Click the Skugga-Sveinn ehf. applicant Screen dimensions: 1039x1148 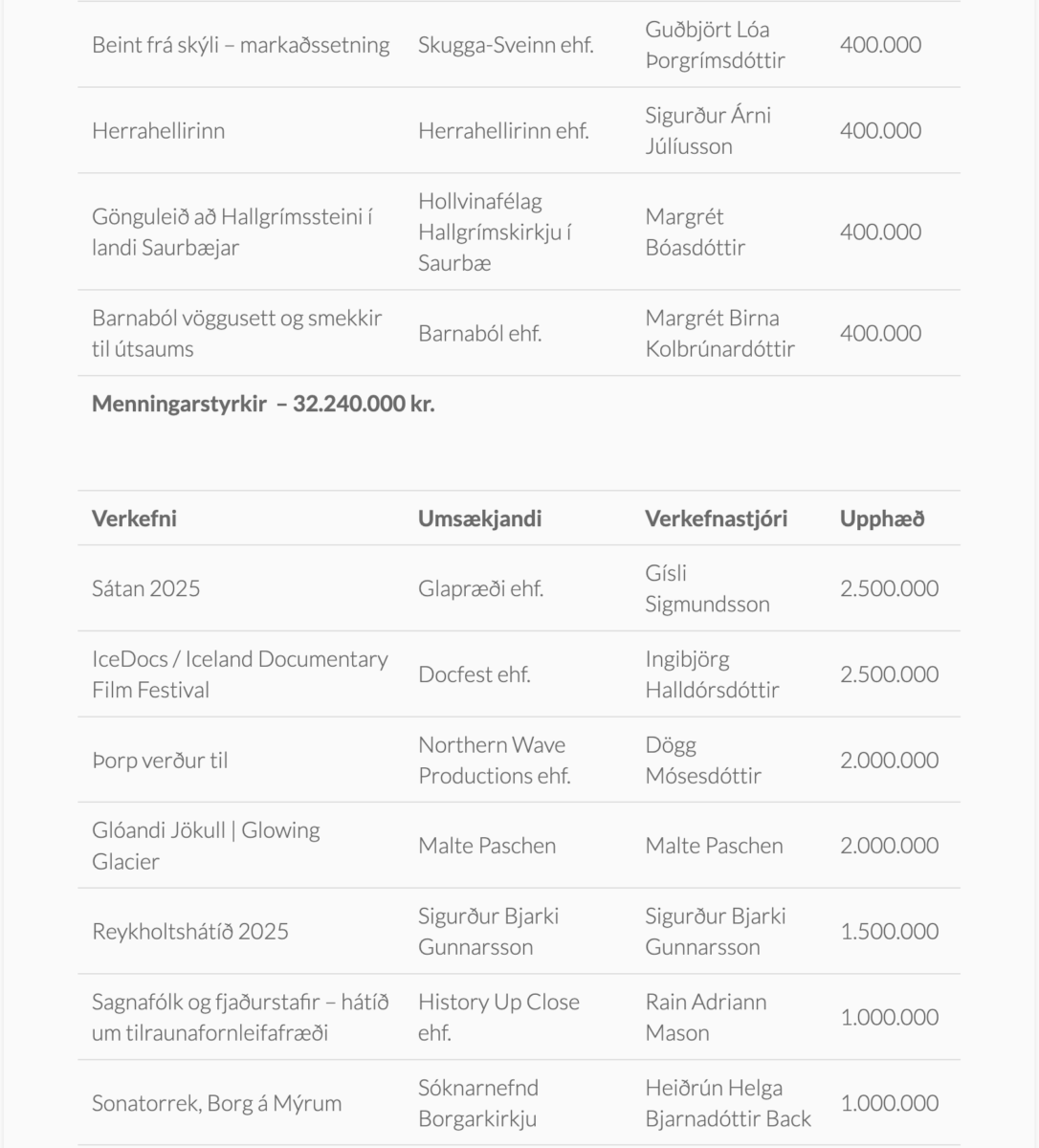tap(505, 45)
